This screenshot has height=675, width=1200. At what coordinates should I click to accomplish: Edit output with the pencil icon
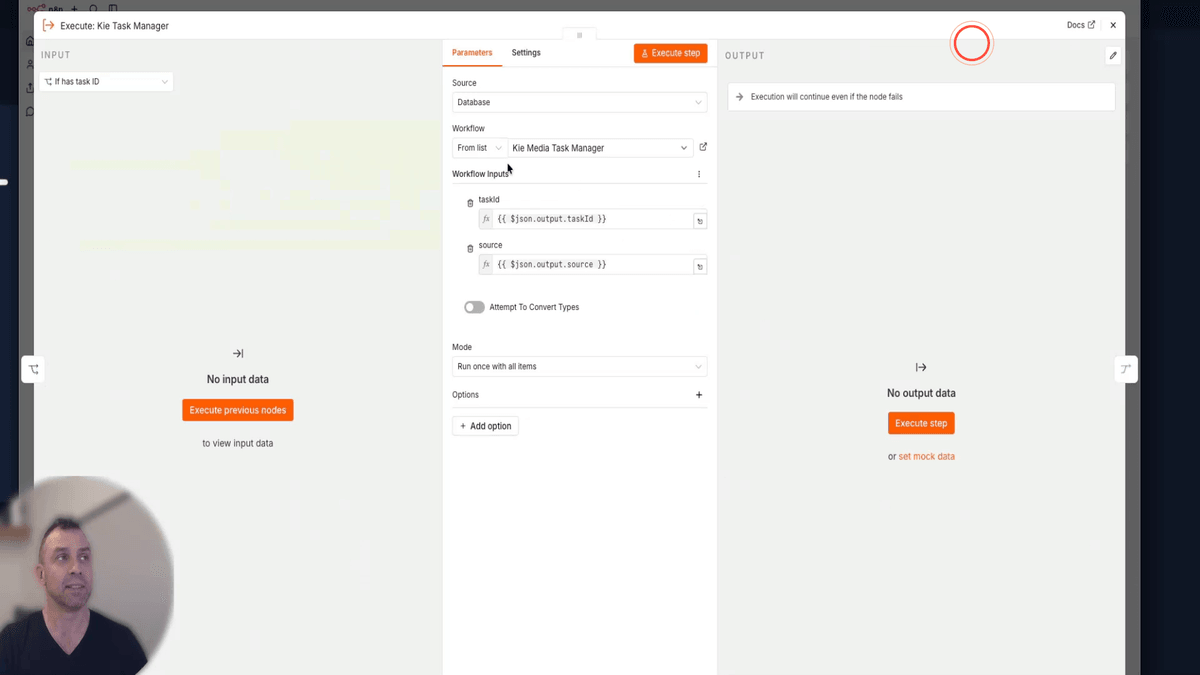click(1113, 56)
